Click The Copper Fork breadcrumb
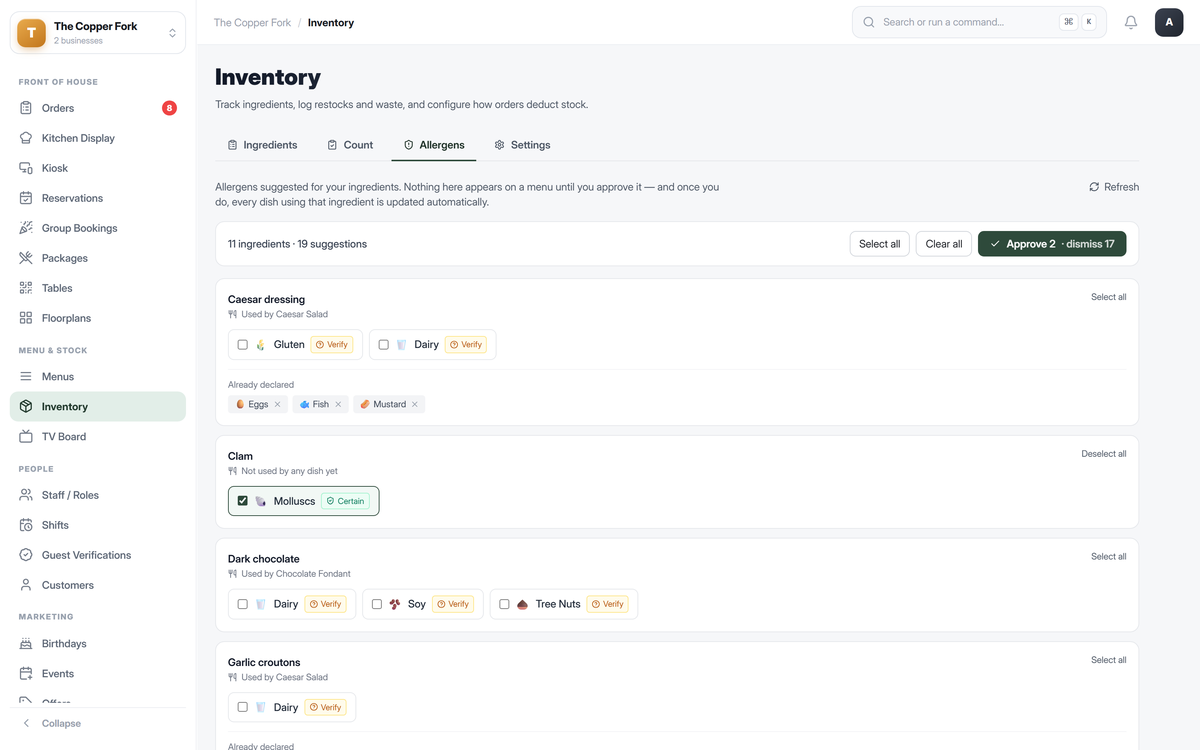This screenshot has height=750, width=1200. 253,23
